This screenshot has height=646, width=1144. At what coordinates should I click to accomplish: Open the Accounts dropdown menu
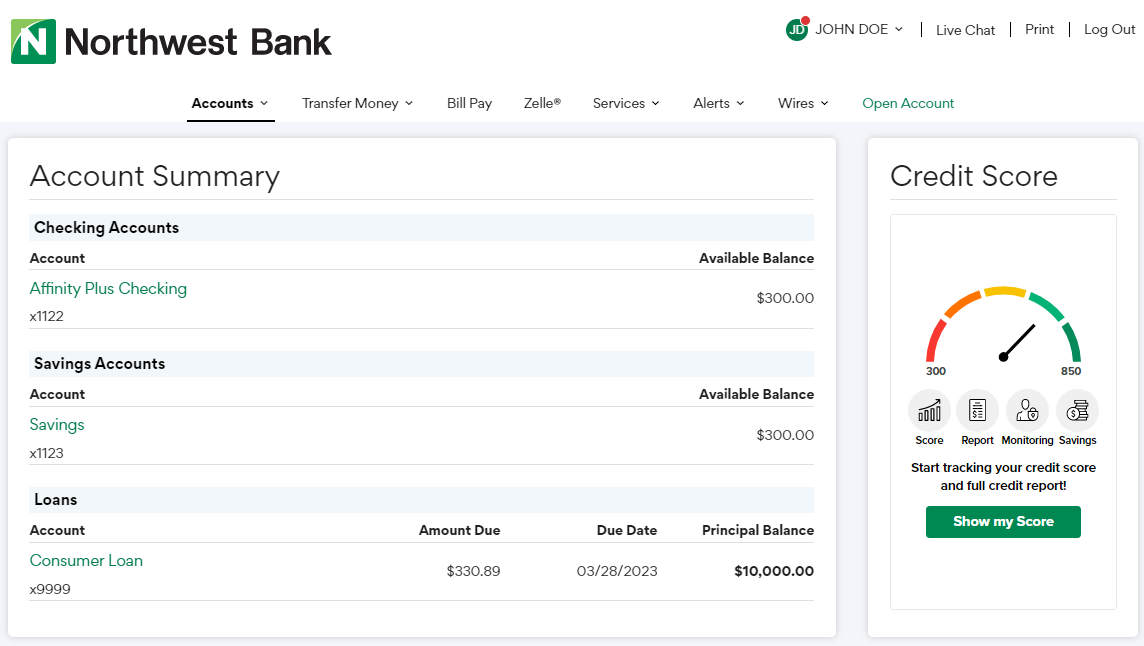(x=230, y=103)
